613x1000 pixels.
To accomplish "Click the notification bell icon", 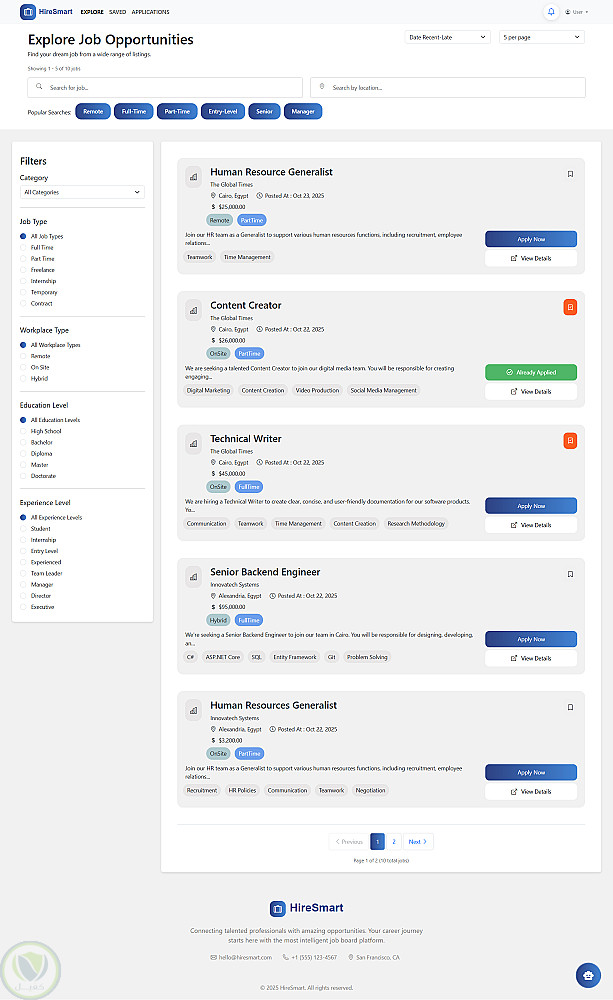I will (551, 12).
